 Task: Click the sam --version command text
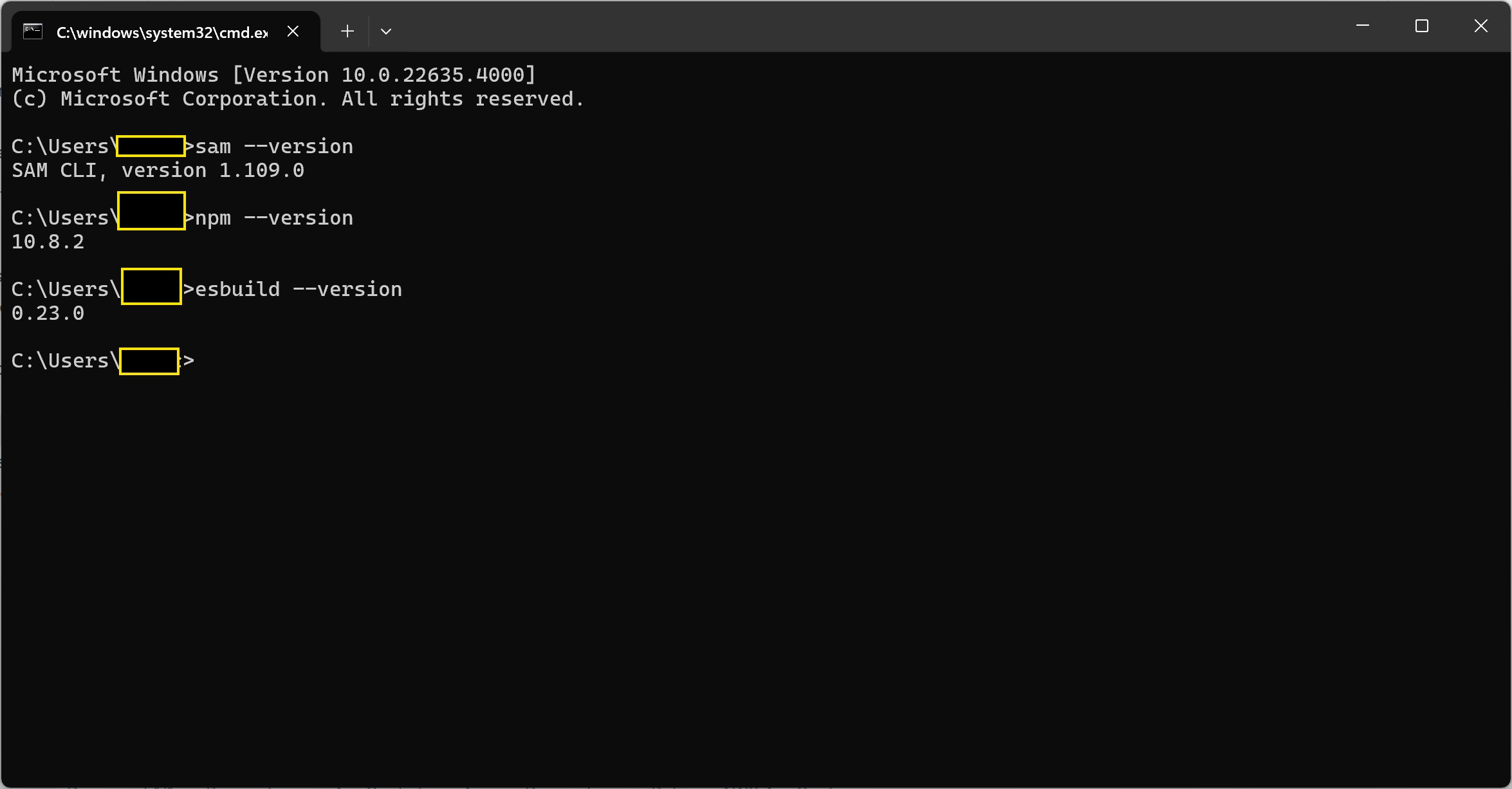pyautogui.click(x=273, y=145)
